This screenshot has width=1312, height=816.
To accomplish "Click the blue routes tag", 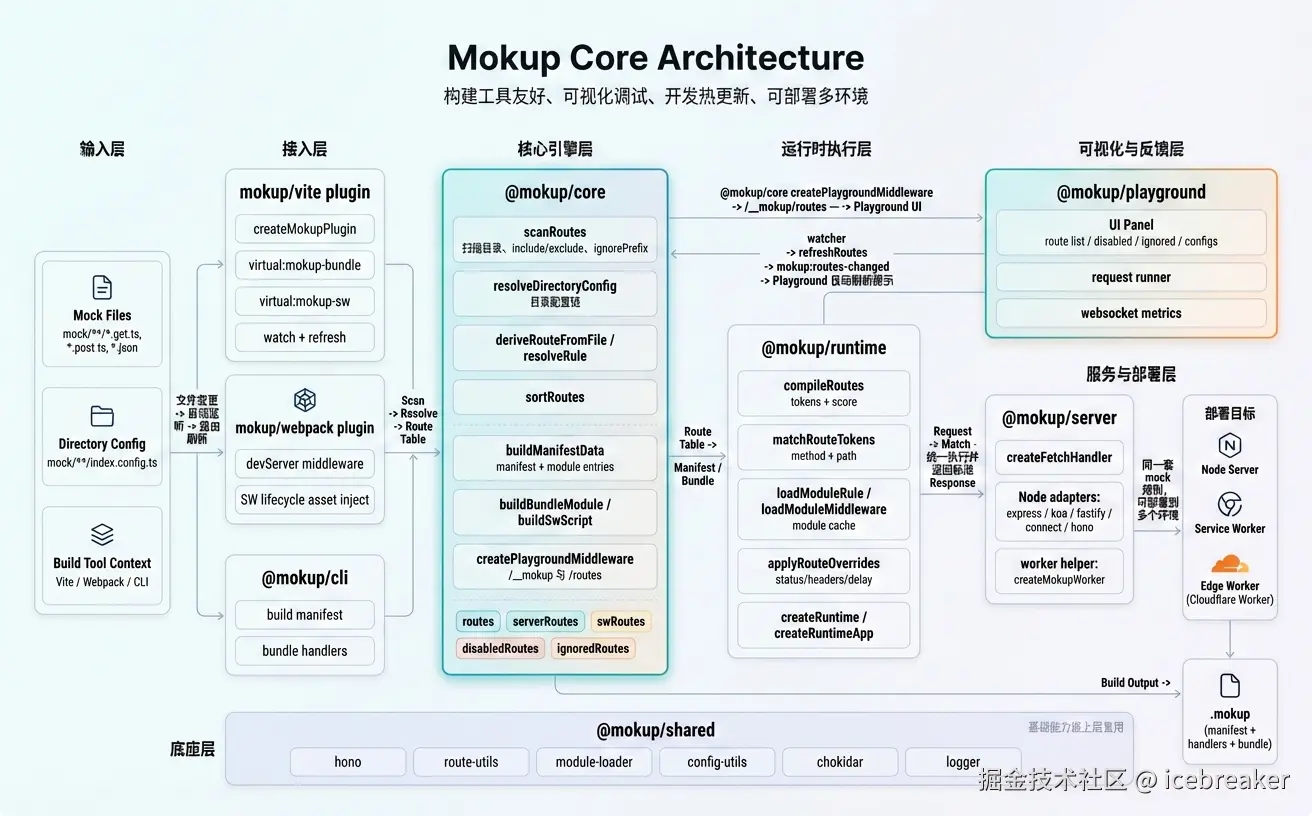I will (x=478, y=622).
